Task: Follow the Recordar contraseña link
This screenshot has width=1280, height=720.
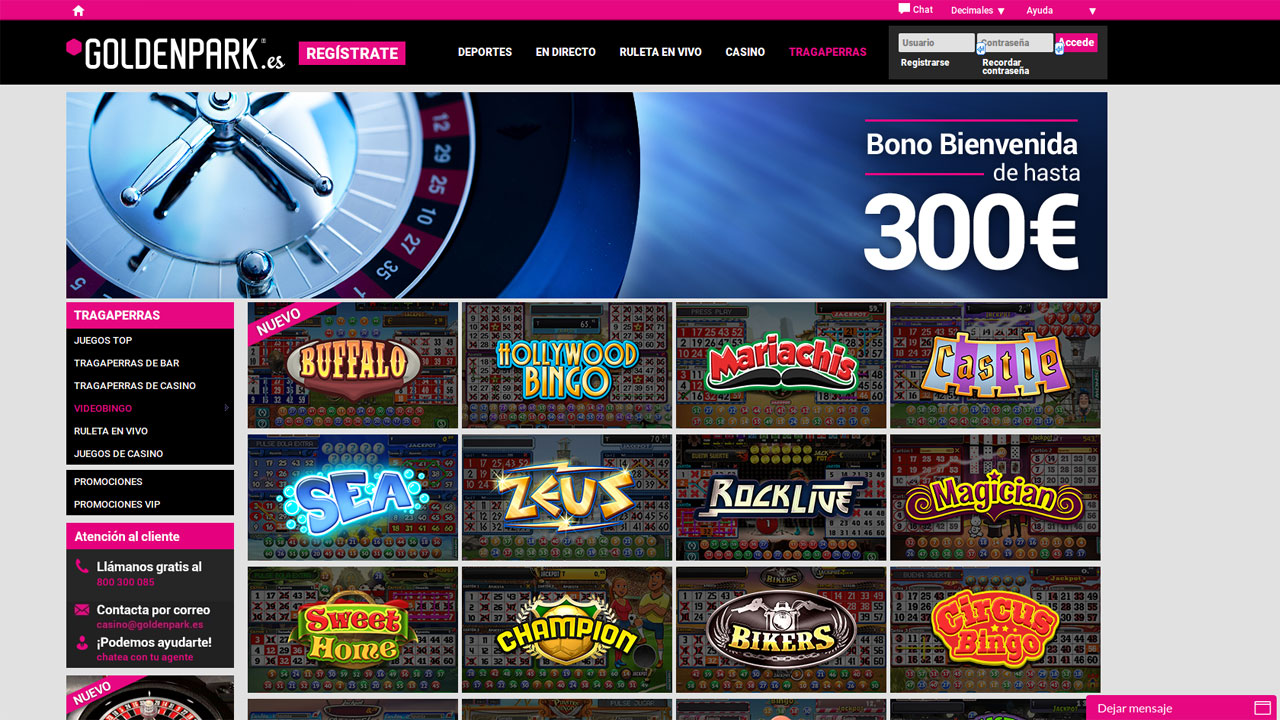Action: [x=1005, y=67]
